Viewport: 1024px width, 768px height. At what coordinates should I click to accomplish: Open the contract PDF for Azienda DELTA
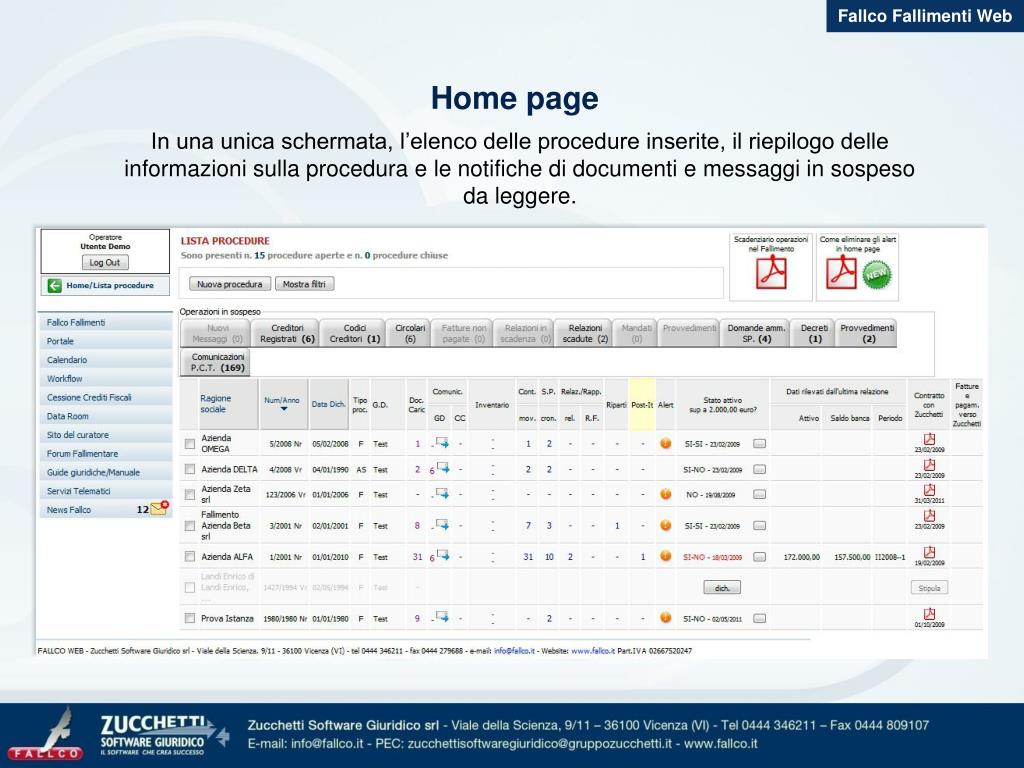[929, 464]
